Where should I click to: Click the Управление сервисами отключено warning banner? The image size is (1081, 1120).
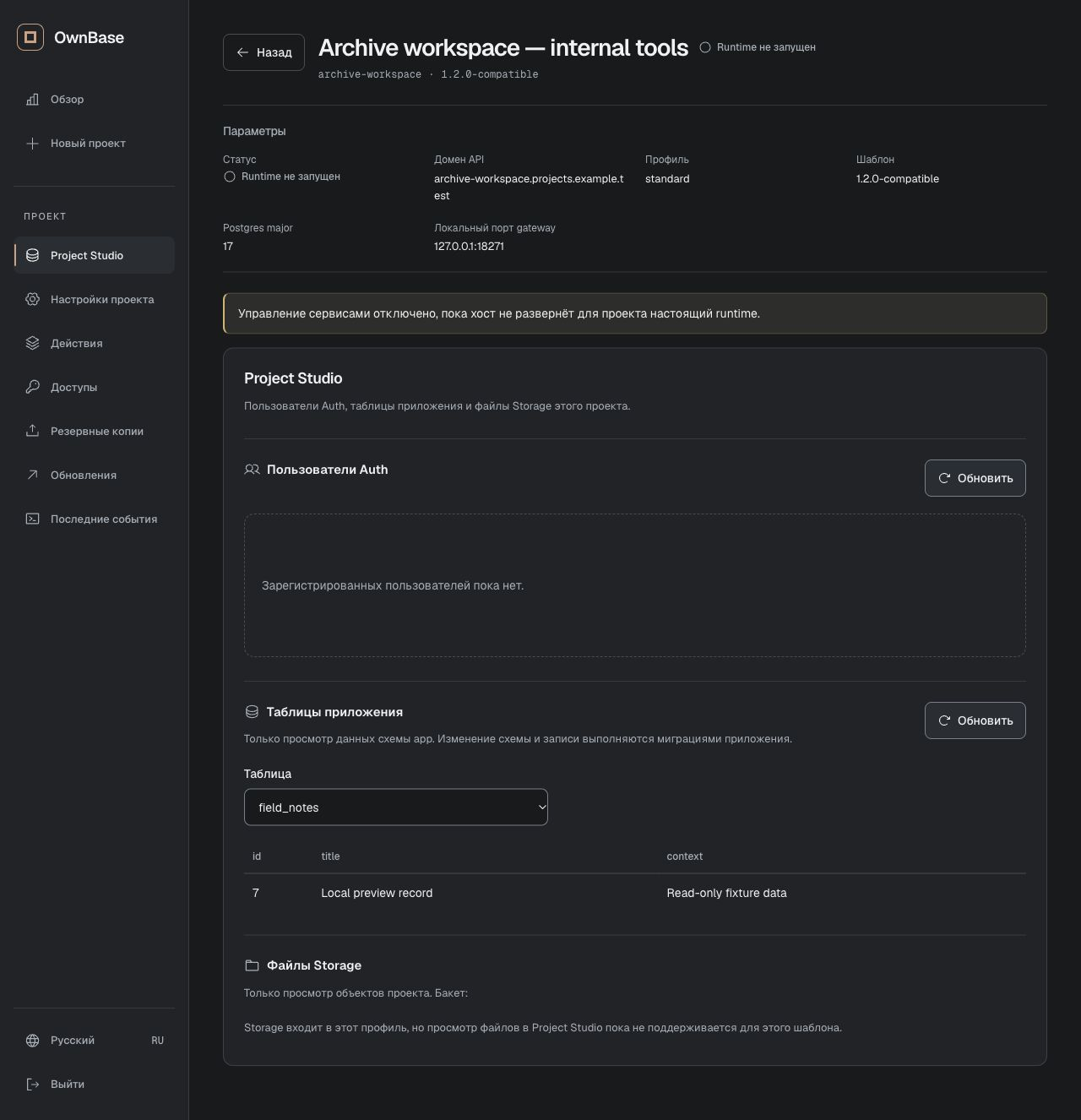(635, 313)
